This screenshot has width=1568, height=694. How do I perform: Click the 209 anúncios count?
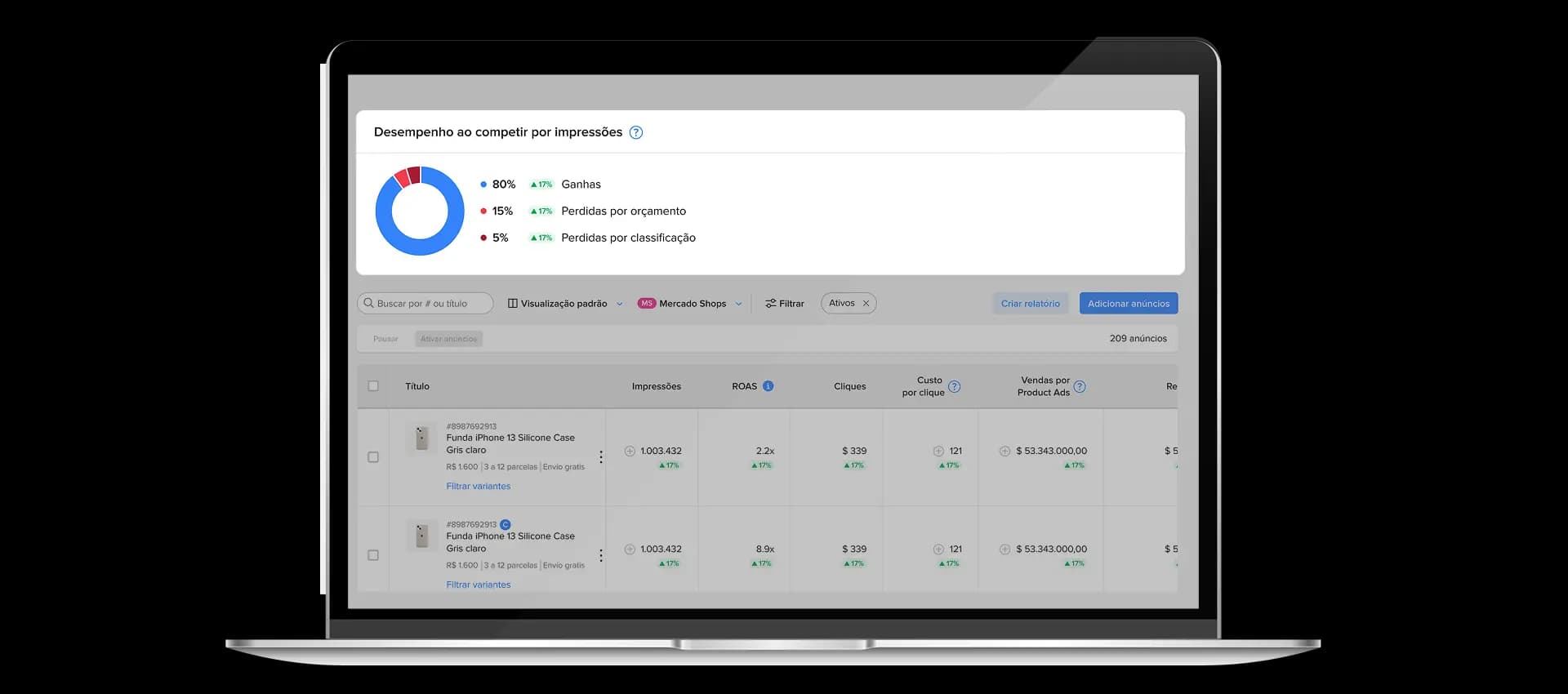coord(1138,339)
